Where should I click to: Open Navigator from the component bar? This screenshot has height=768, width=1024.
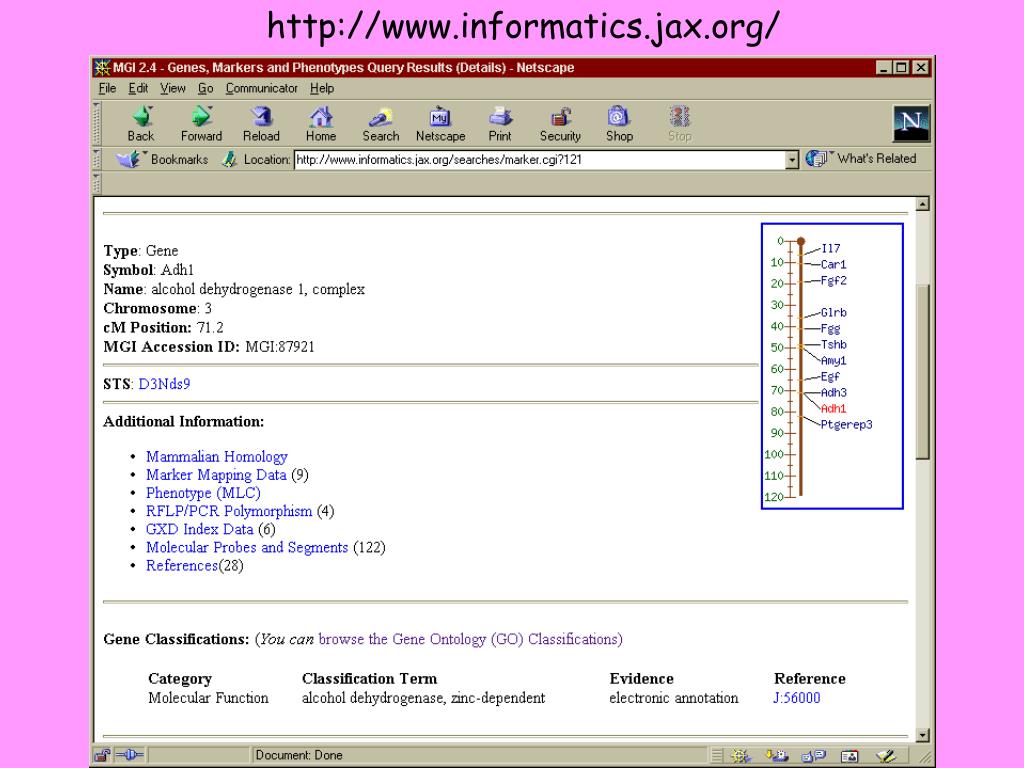click(x=741, y=756)
